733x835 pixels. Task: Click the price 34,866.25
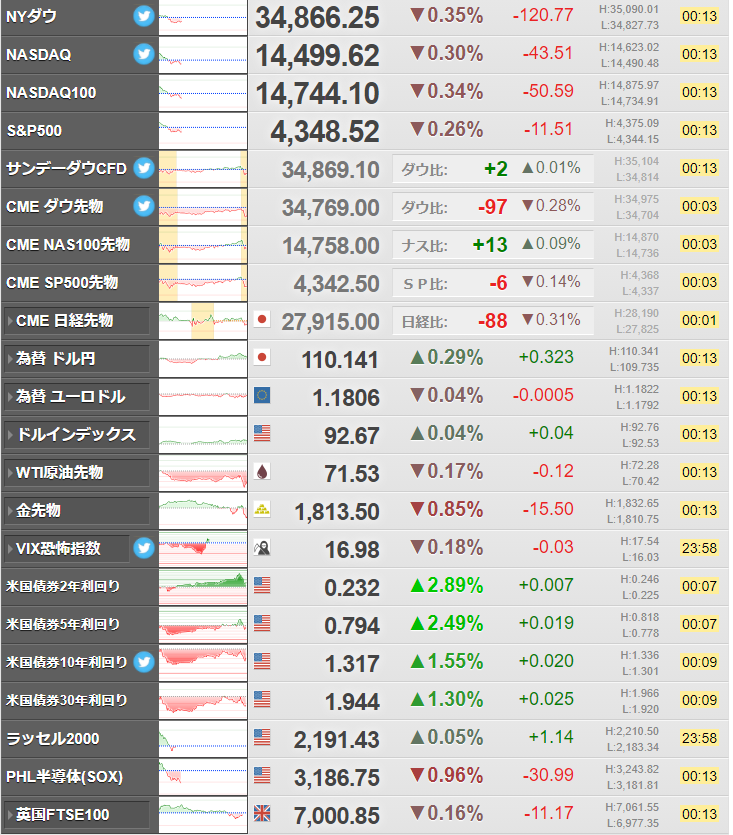pyautogui.click(x=317, y=18)
